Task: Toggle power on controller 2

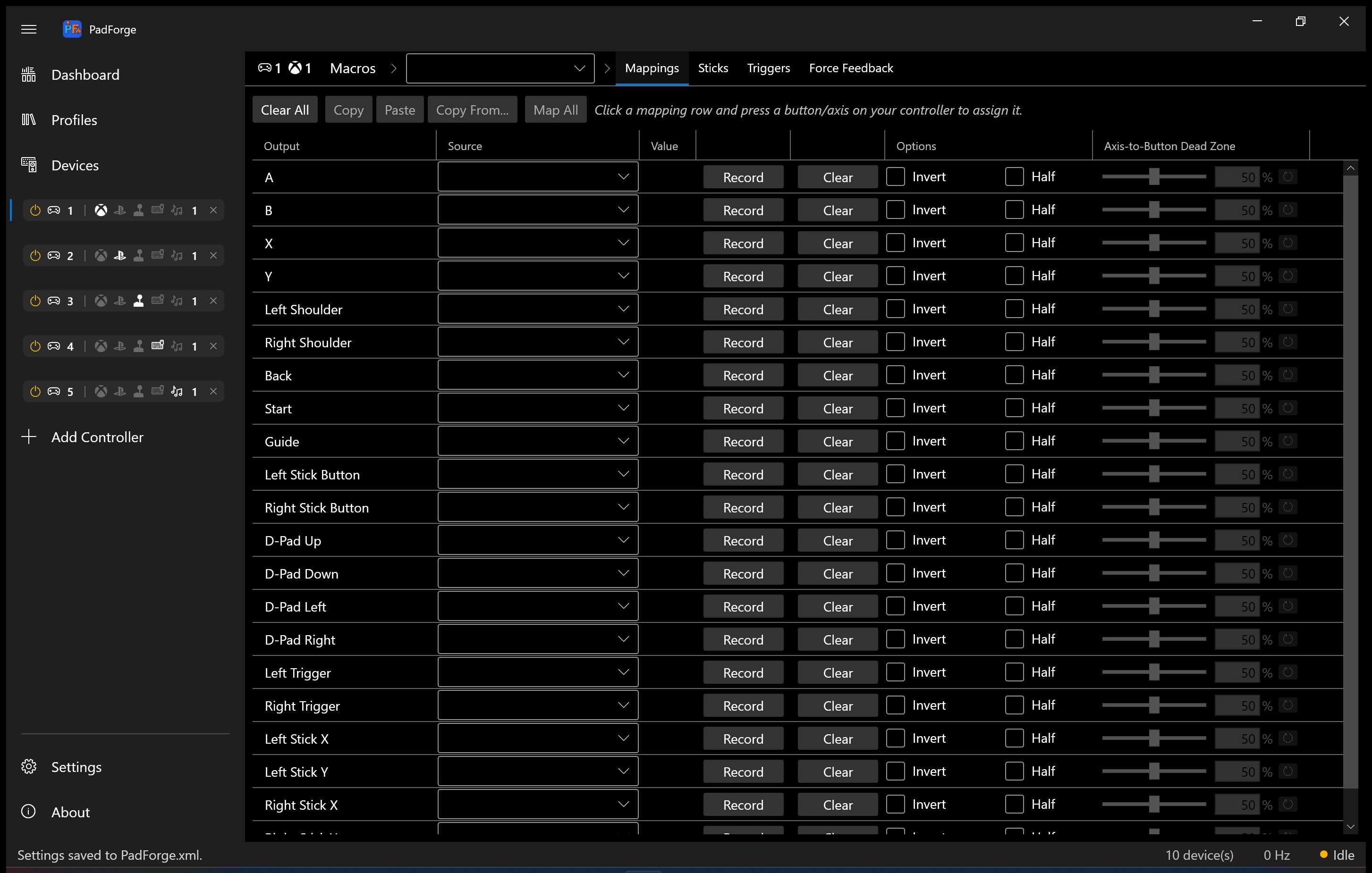Action: tap(35, 255)
